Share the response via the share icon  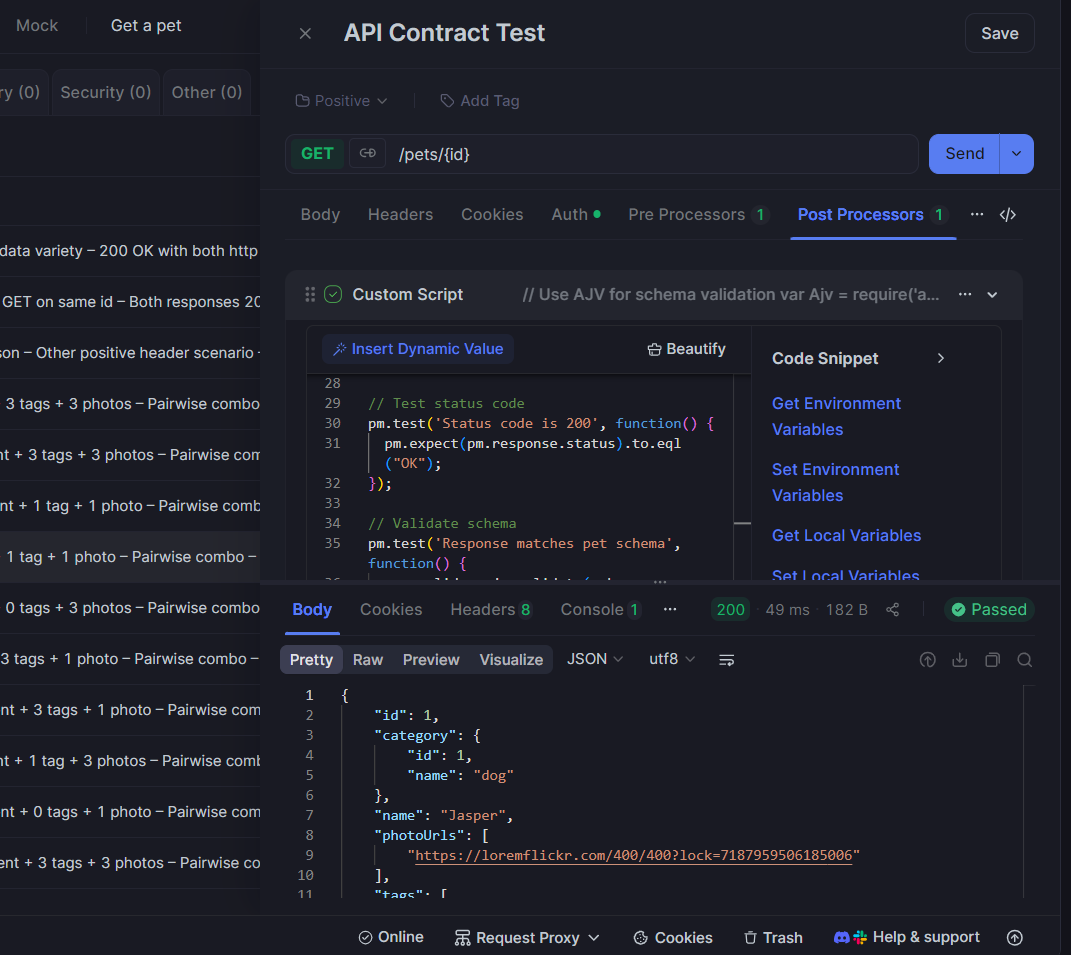(x=892, y=609)
